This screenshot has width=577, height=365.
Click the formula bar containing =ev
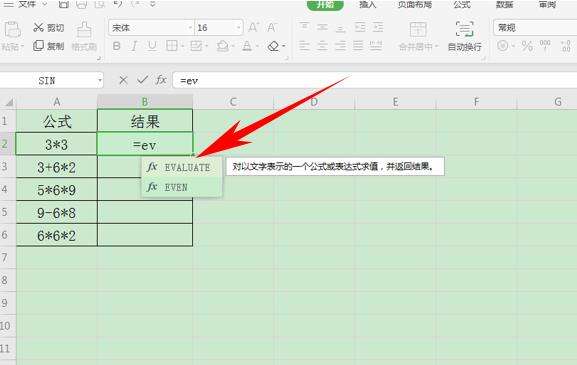click(x=375, y=81)
